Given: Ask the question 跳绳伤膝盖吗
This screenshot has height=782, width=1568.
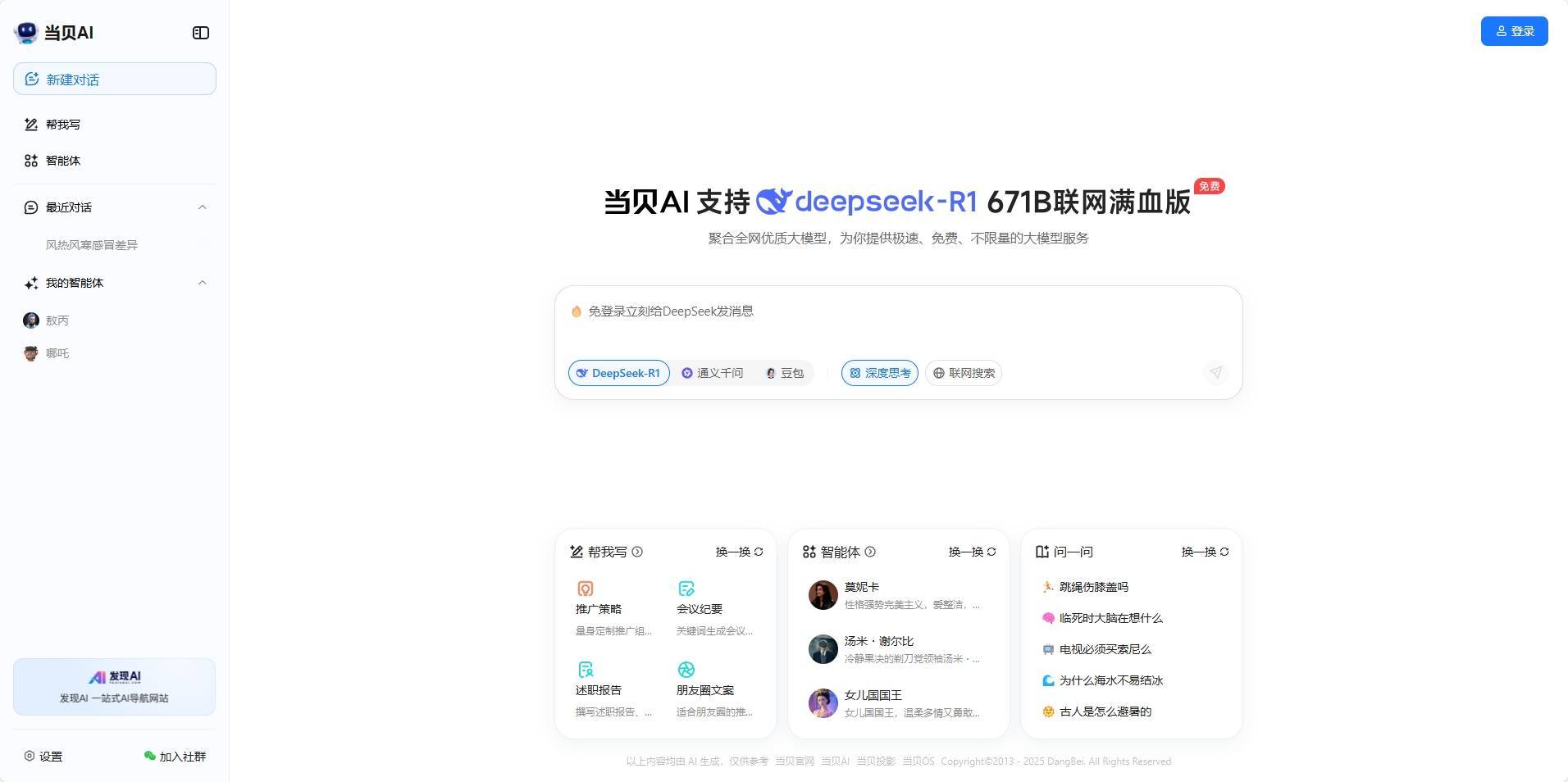Looking at the screenshot, I should click(1086, 587).
